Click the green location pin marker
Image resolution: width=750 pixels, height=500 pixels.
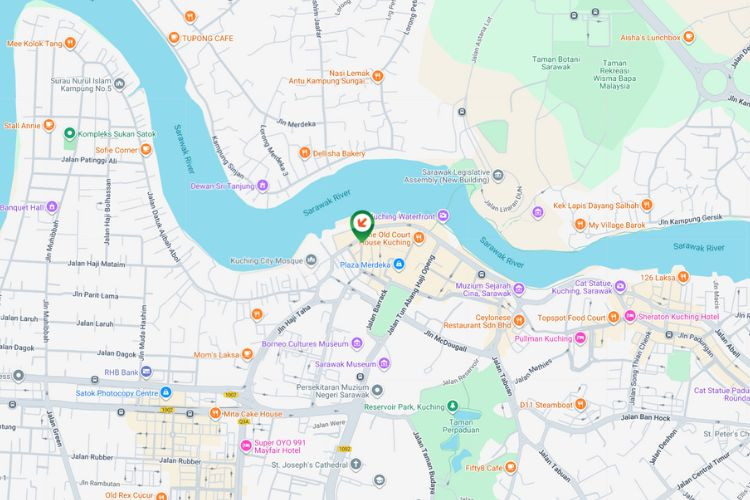[x=362, y=225]
